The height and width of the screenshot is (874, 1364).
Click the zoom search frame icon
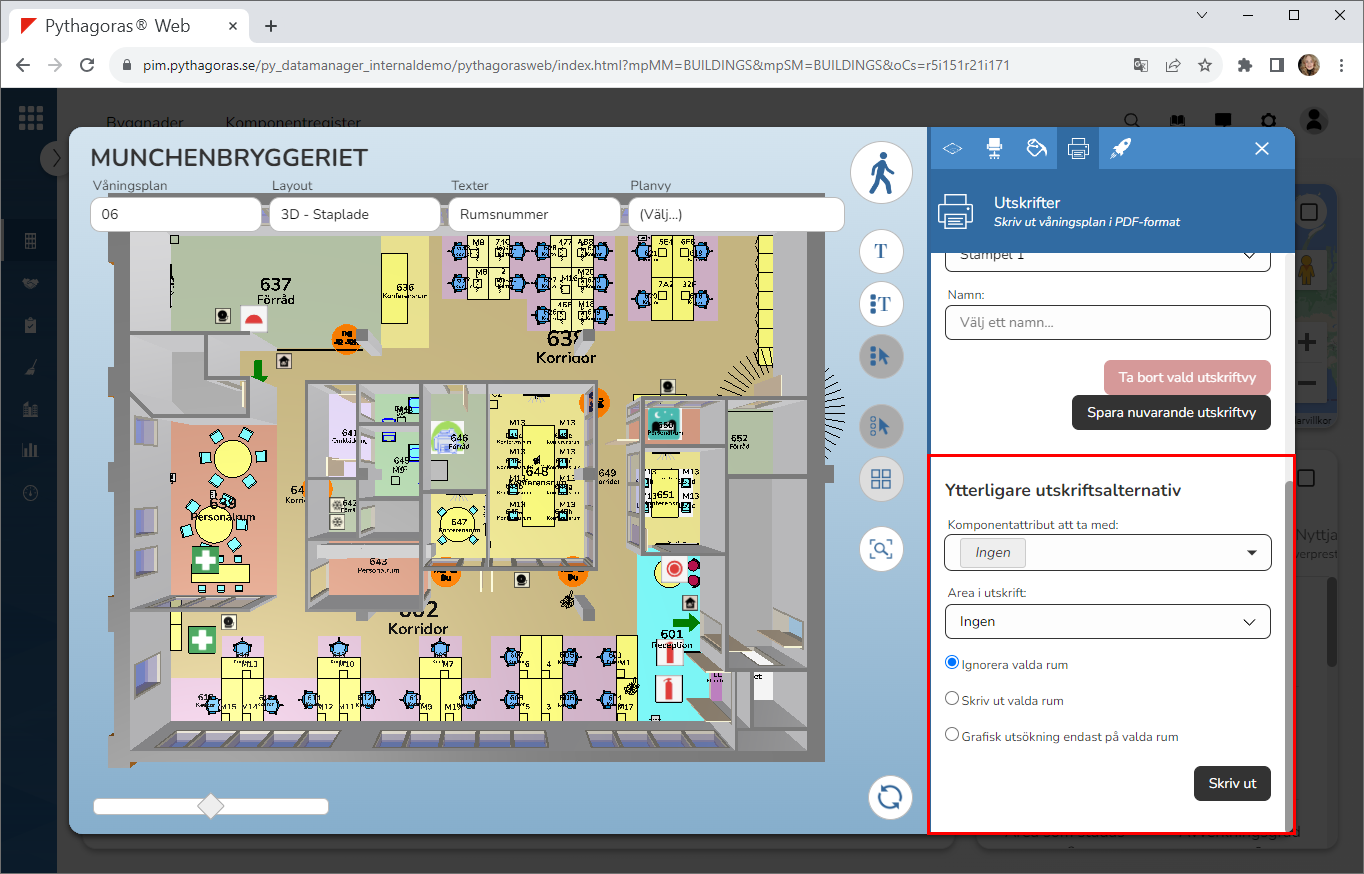(881, 549)
